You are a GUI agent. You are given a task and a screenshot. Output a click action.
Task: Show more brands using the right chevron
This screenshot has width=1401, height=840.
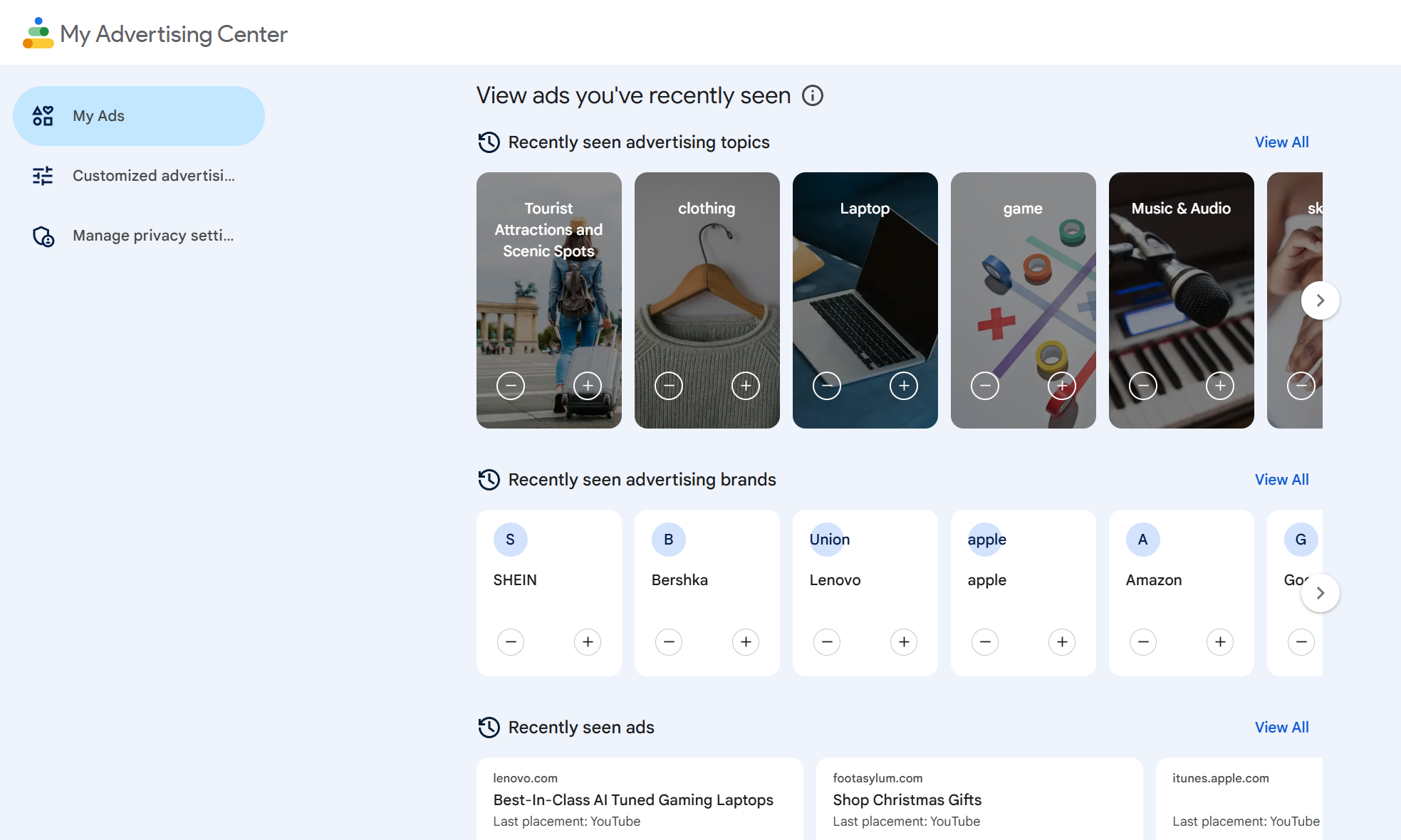click(1320, 593)
